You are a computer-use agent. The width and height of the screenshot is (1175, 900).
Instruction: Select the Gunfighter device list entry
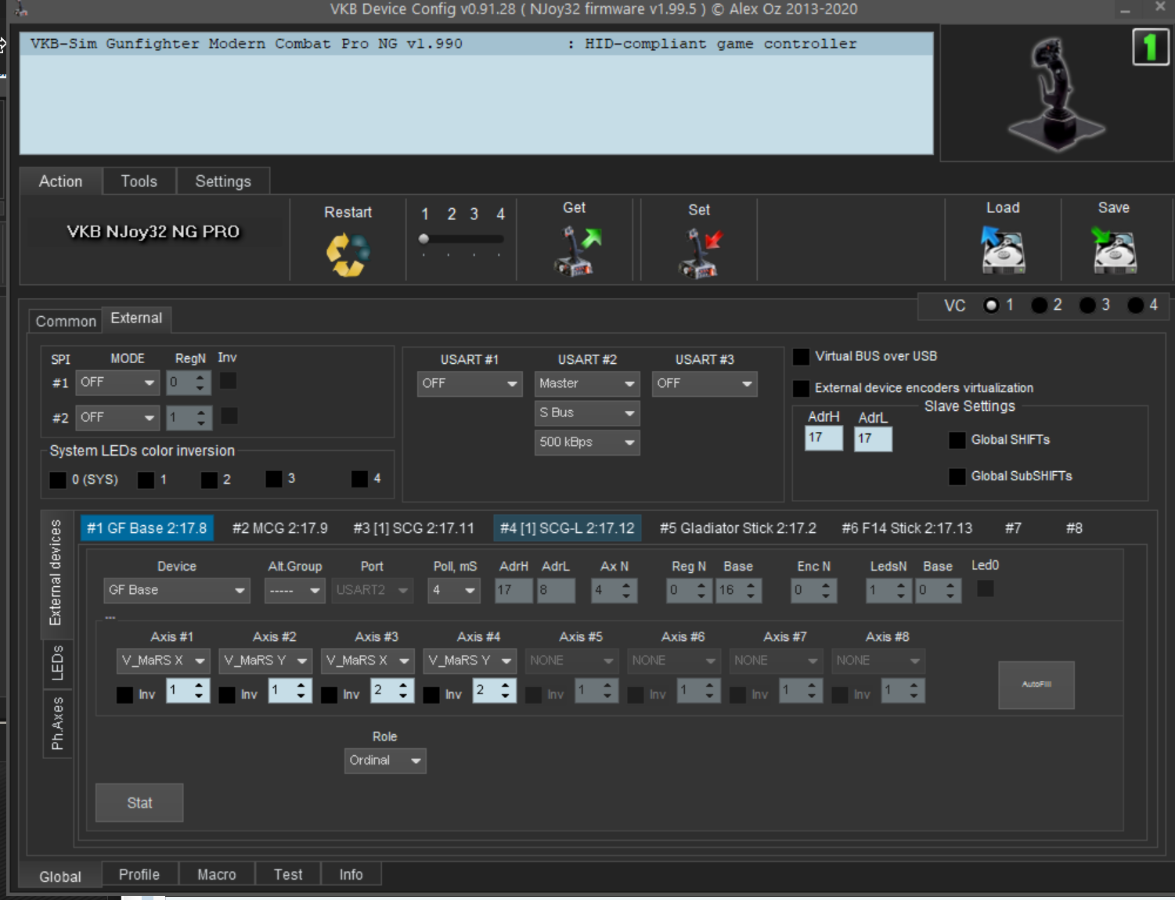(x=476, y=44)
